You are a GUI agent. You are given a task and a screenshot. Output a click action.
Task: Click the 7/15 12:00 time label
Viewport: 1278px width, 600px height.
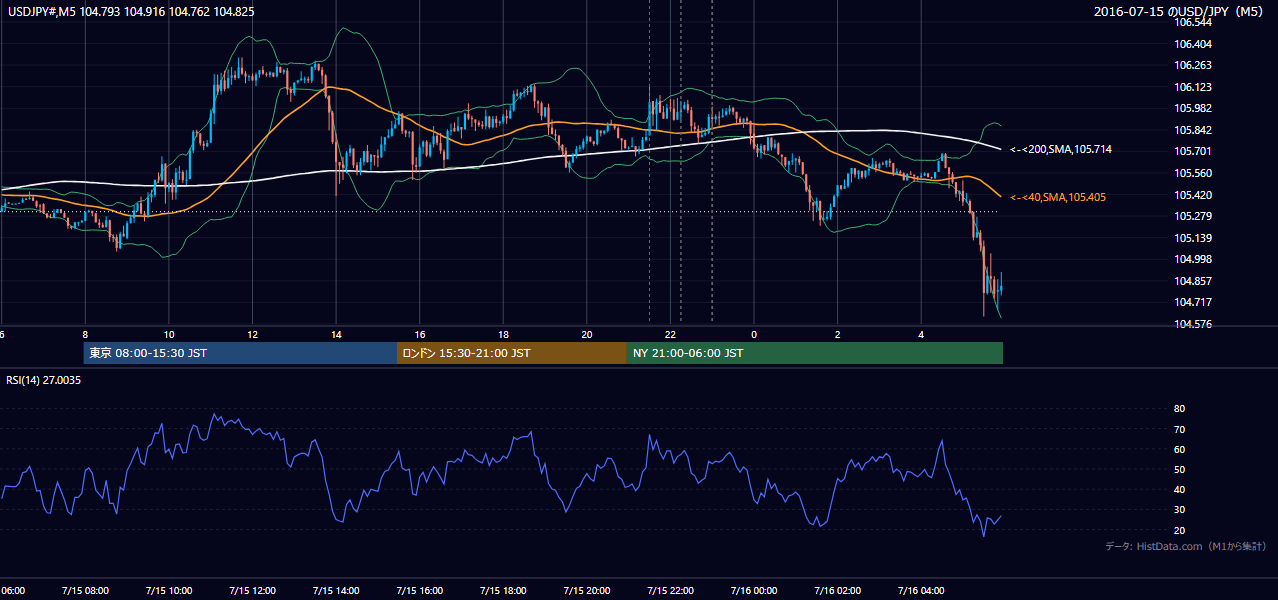252,590
